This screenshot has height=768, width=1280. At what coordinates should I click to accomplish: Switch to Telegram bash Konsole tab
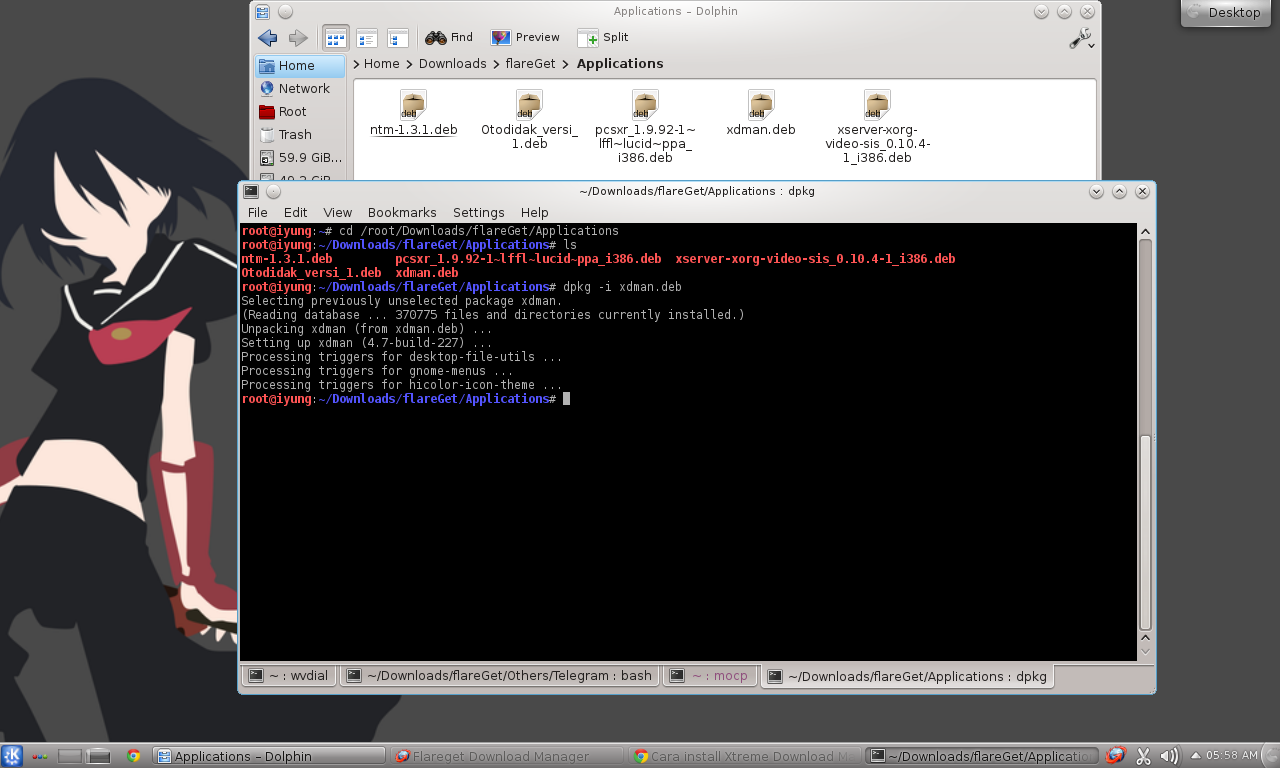[x=499, y=676]
